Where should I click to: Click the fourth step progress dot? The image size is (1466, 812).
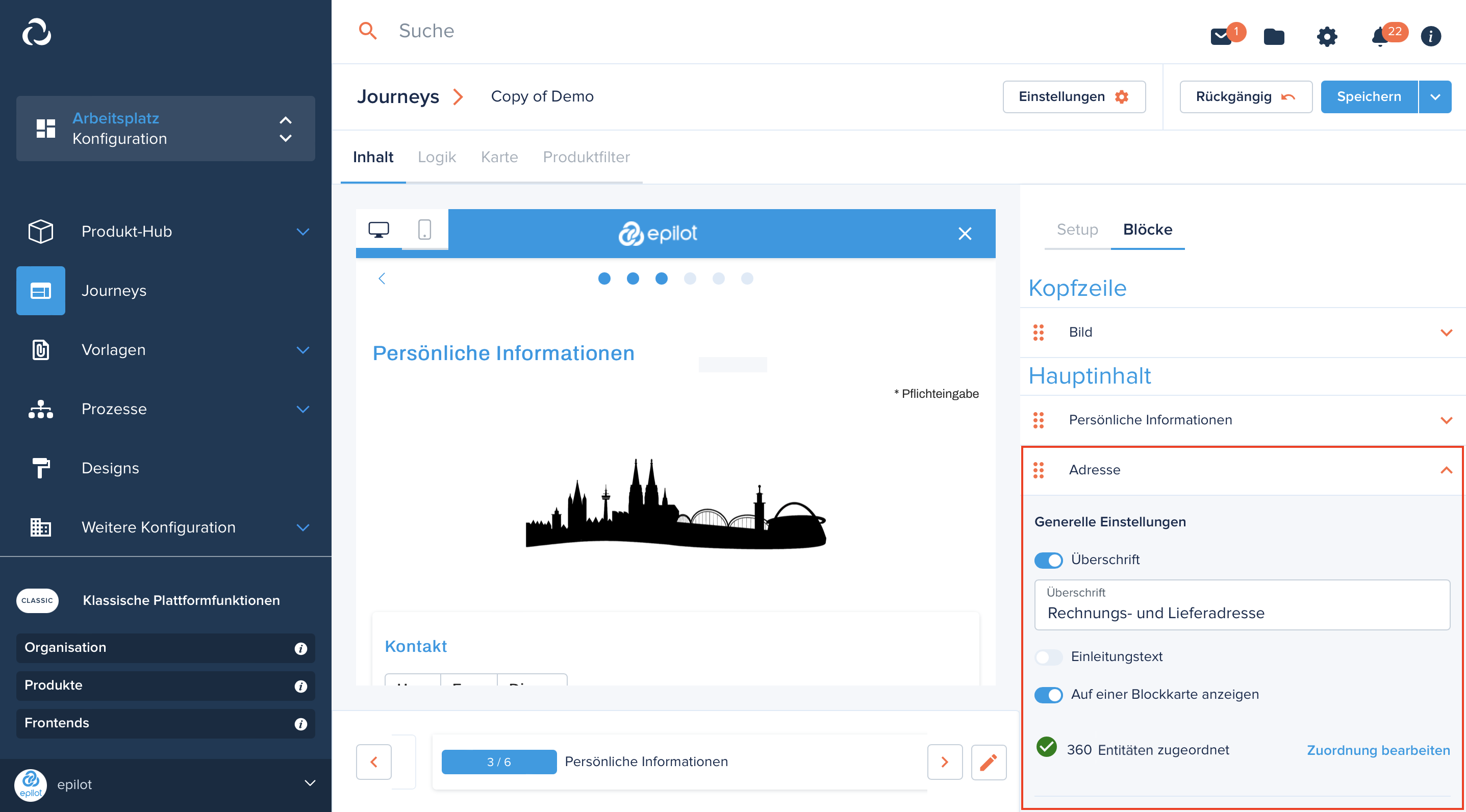pos(690,278)
